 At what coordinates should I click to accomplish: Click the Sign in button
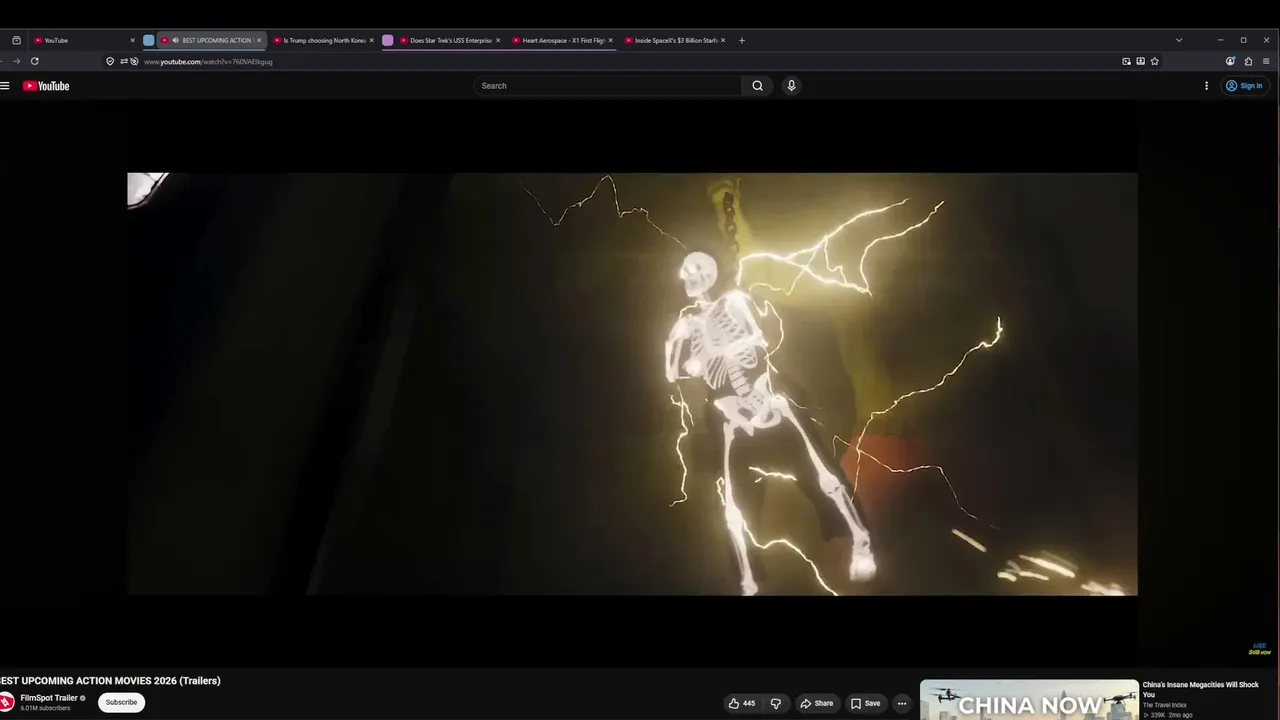(x=1245, y=86)
